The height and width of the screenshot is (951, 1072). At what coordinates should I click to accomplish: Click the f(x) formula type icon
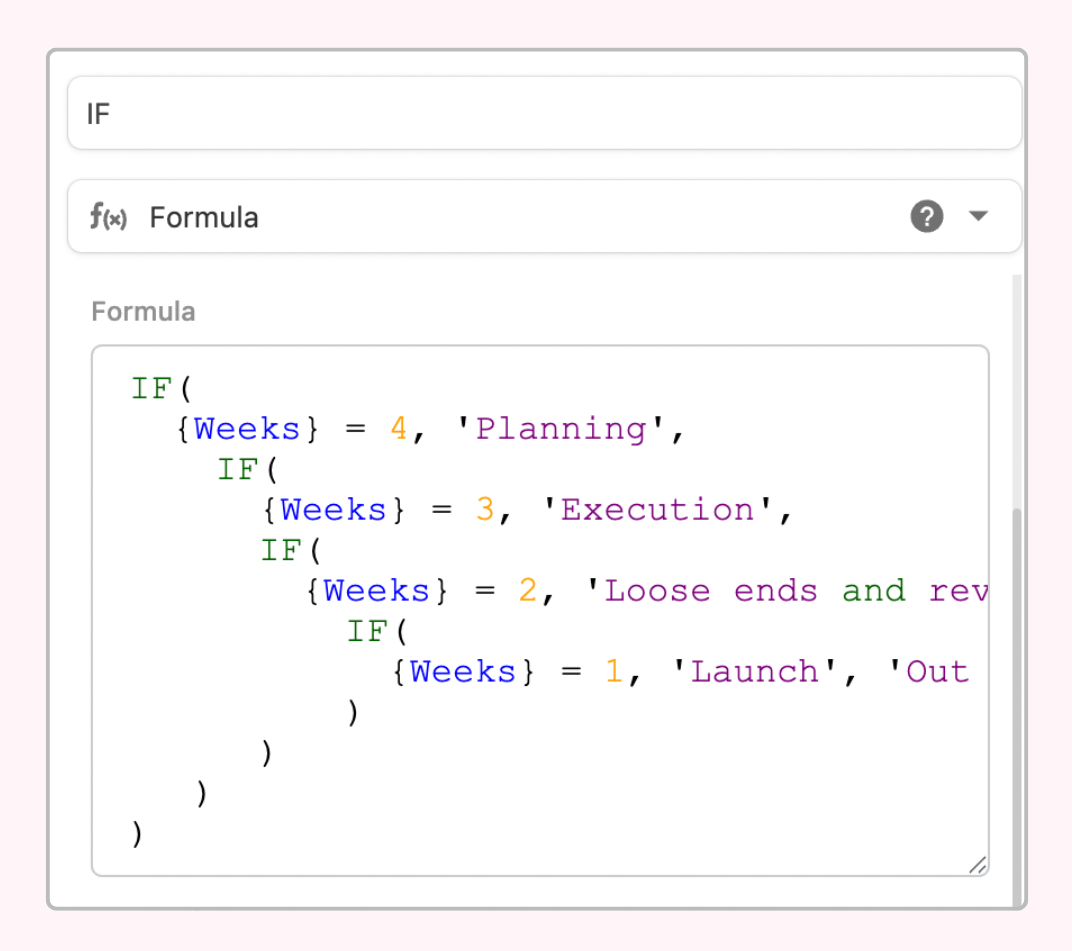point(109,217)
